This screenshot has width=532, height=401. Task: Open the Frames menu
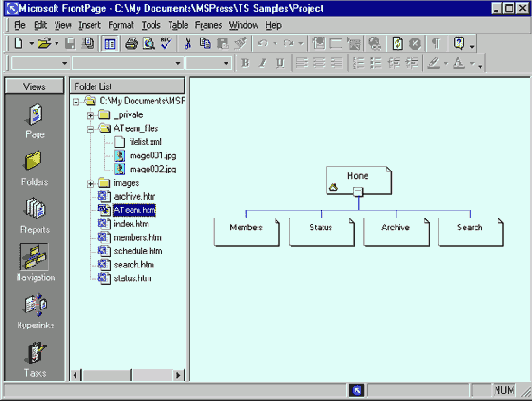208,25
